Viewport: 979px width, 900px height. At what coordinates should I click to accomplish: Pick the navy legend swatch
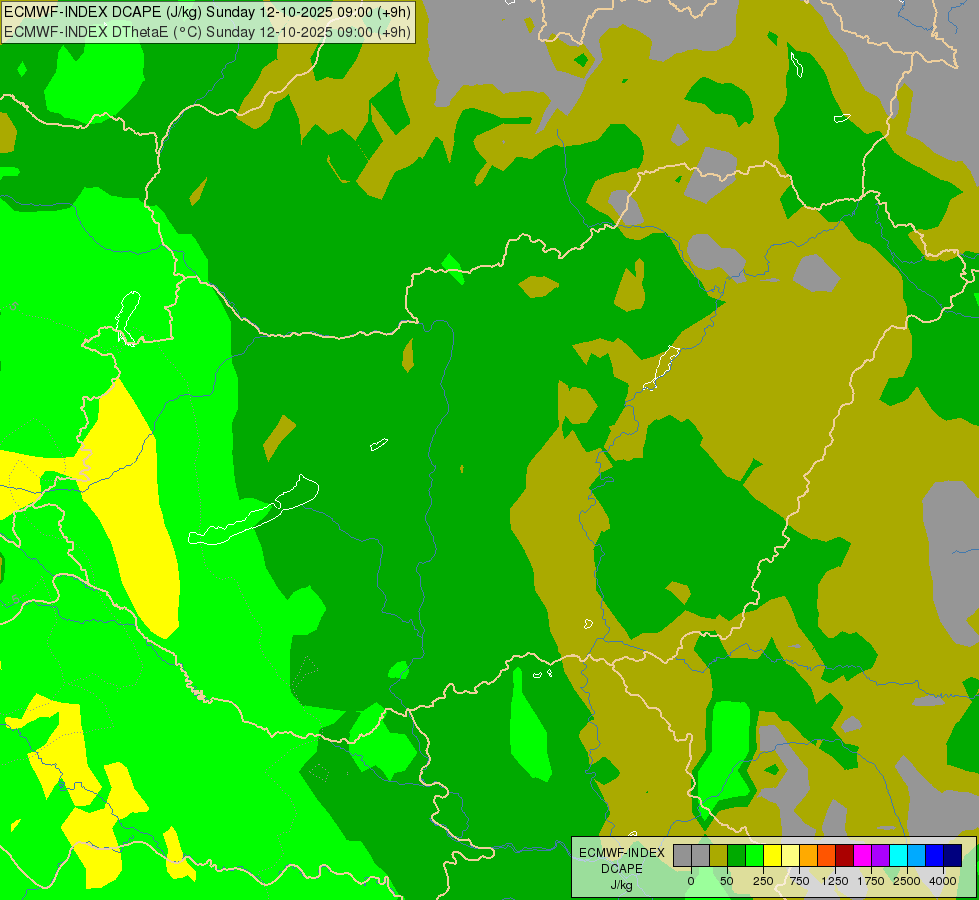tap(952, 855)
